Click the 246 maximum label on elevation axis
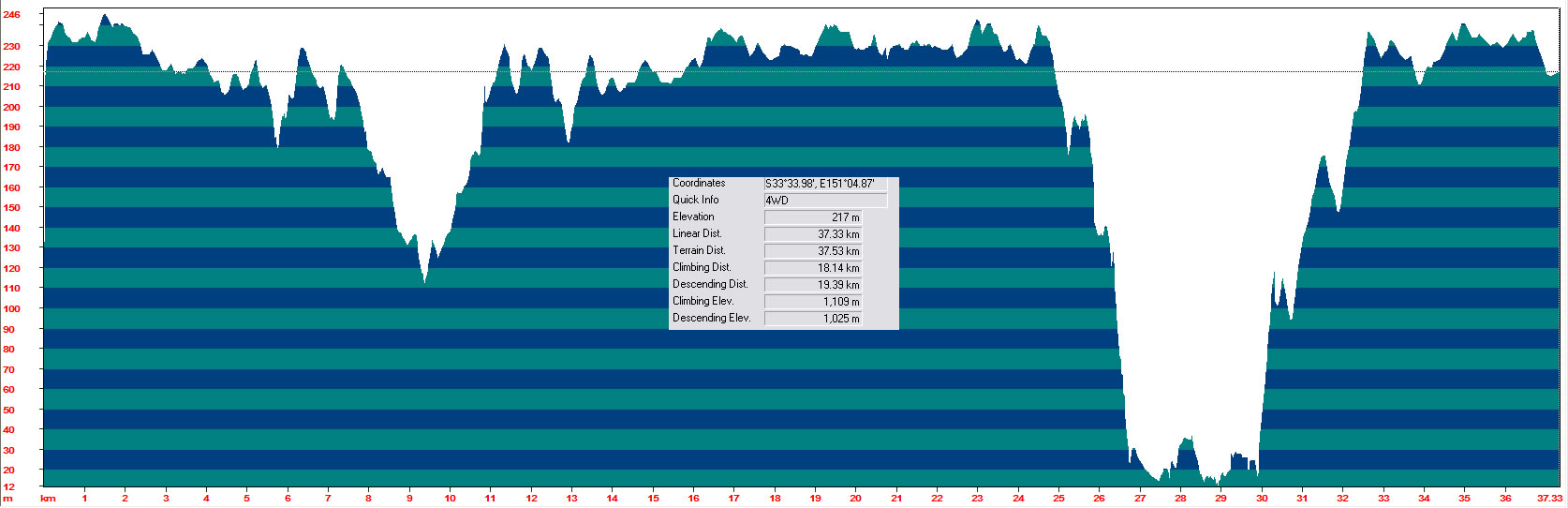 (x=11, y=15)
